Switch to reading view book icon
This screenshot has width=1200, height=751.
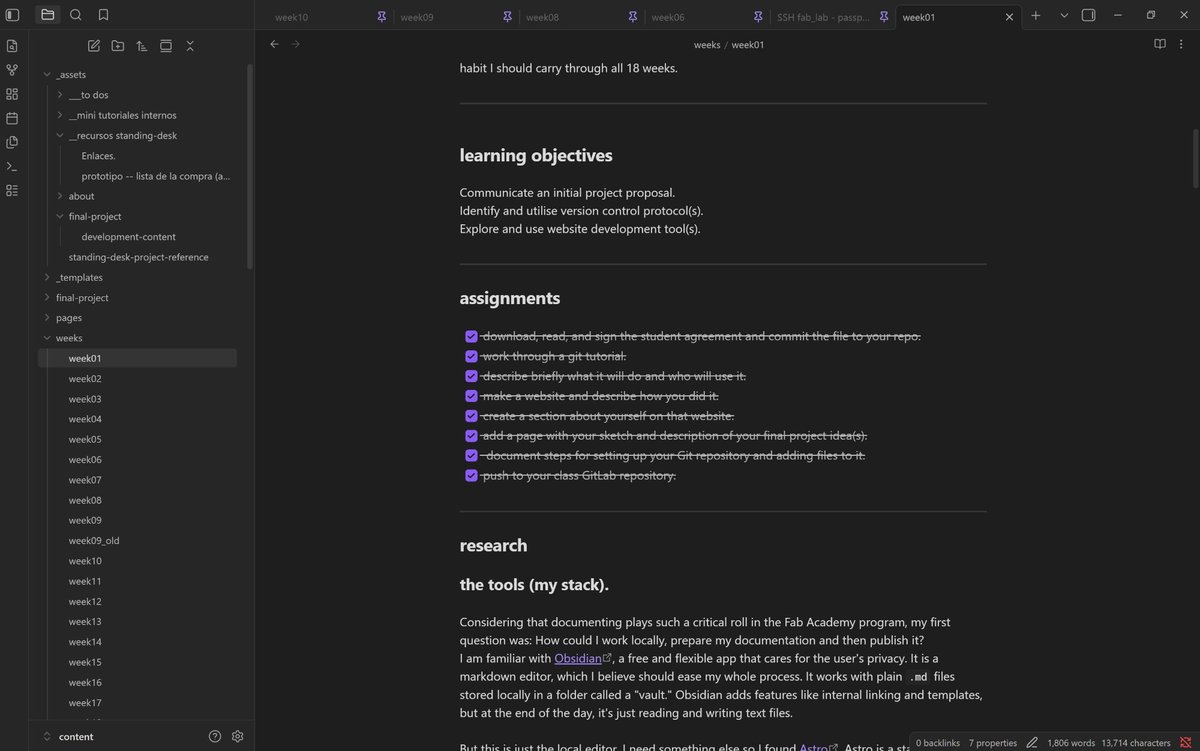1160,44
